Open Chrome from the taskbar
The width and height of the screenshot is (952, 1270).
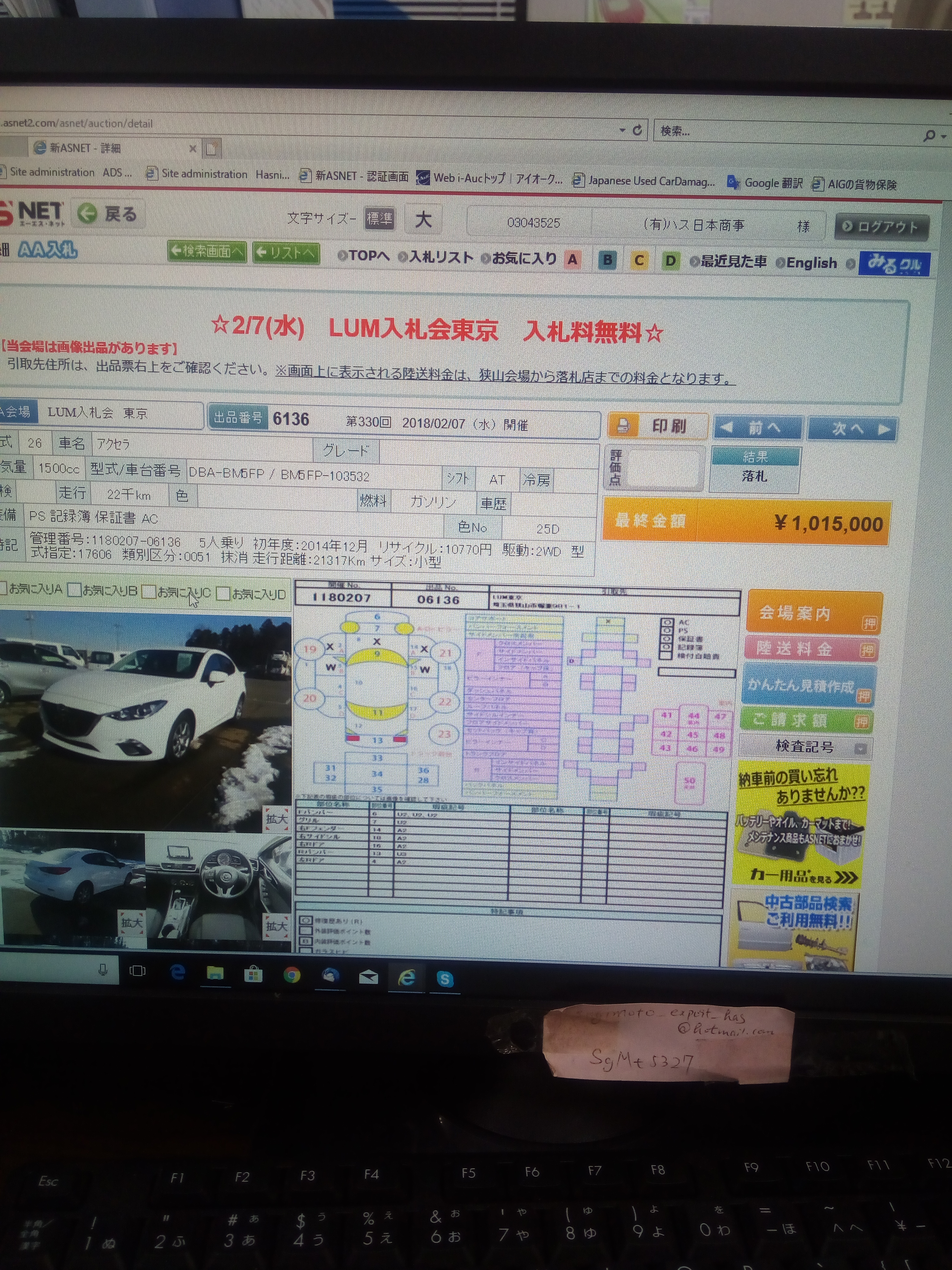(x=291, y=975)
